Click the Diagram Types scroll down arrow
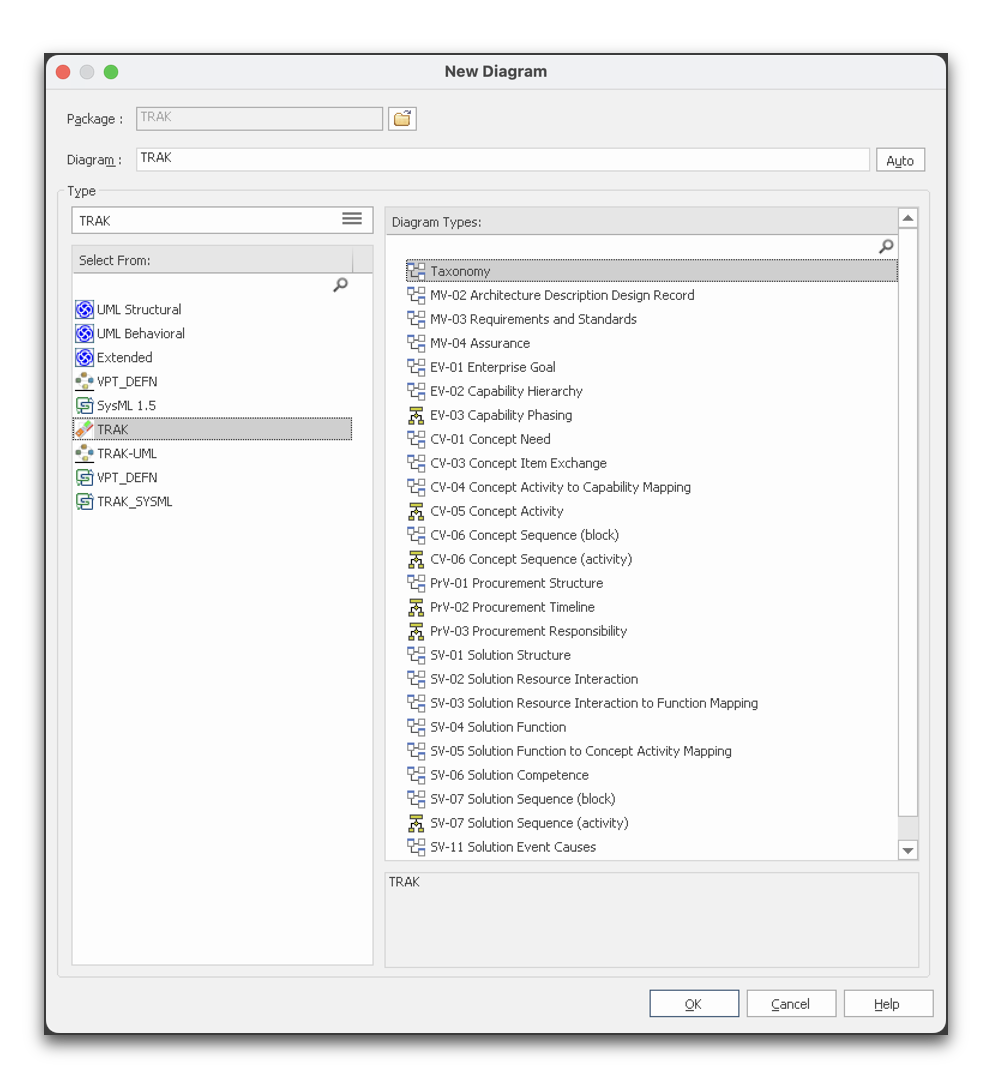The image size is (992, 1087). [x=907, y=851]
